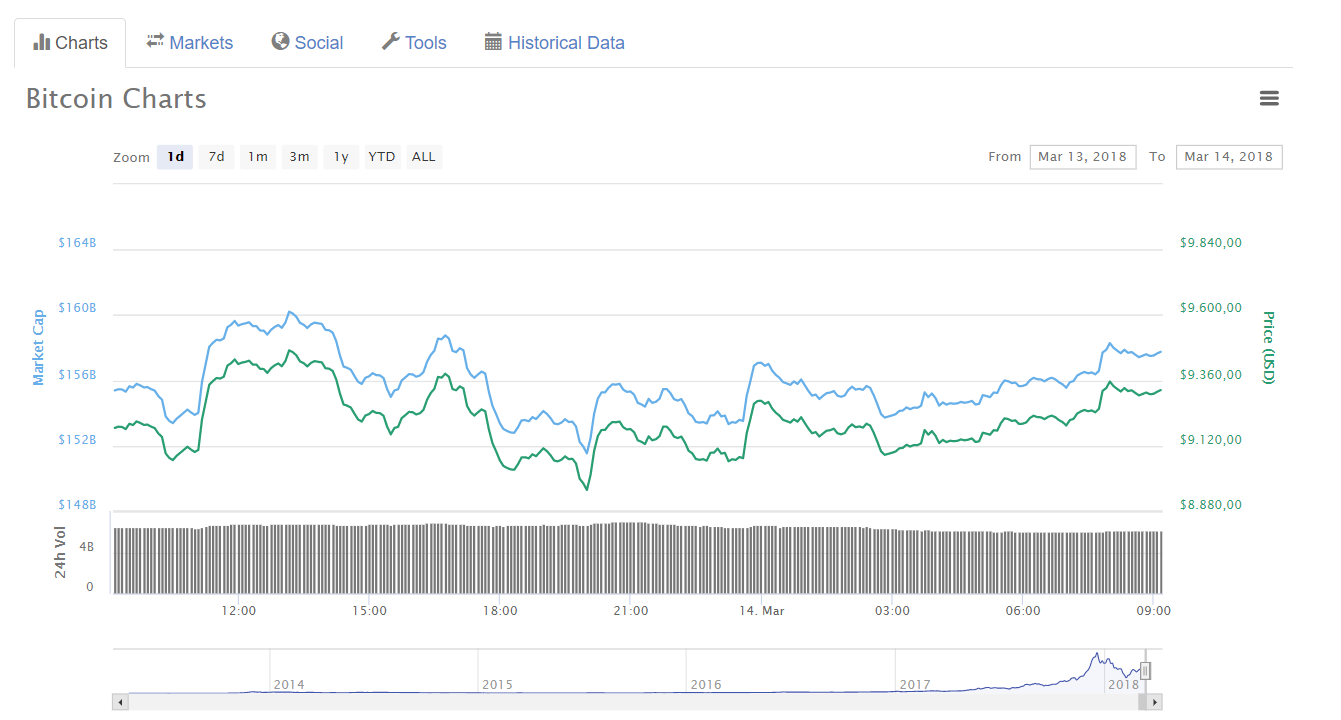Viewport: 1341px width, 720px height.
Task: Click the $9.840,00 price label
Action: tap(1211, 243)
